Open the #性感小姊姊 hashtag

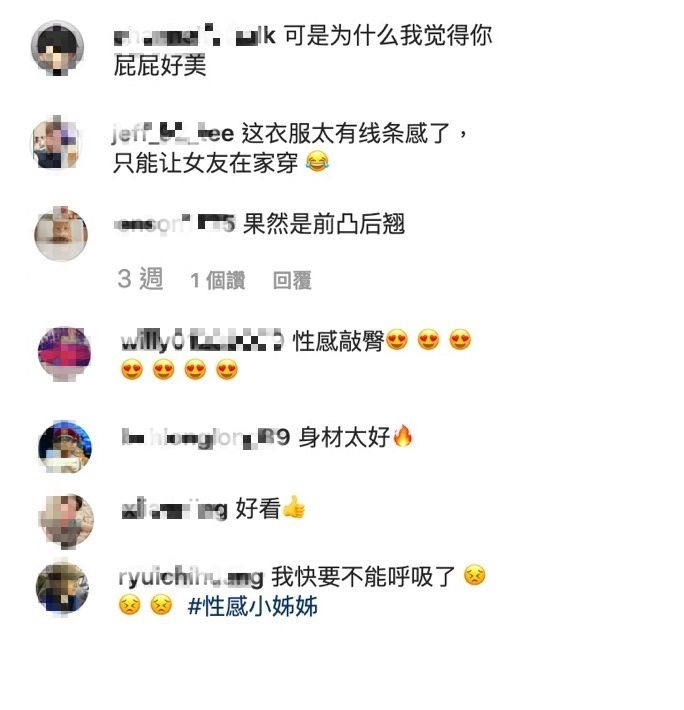tap(253, 606)
